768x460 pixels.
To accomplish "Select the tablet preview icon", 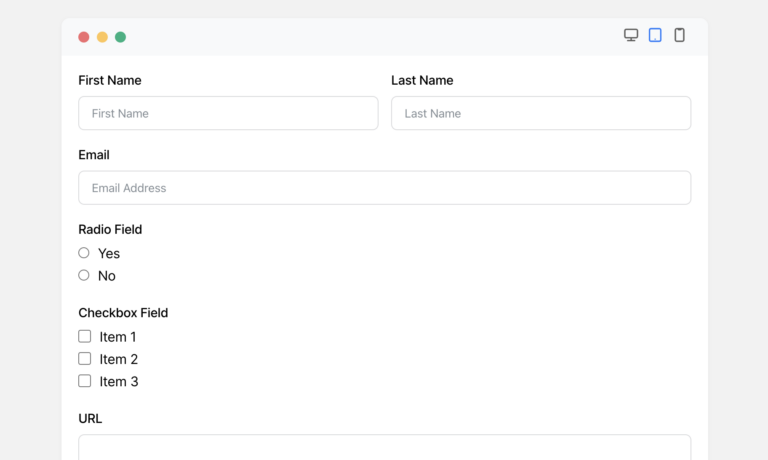I will pyautogui.click(x=655, y=35).
